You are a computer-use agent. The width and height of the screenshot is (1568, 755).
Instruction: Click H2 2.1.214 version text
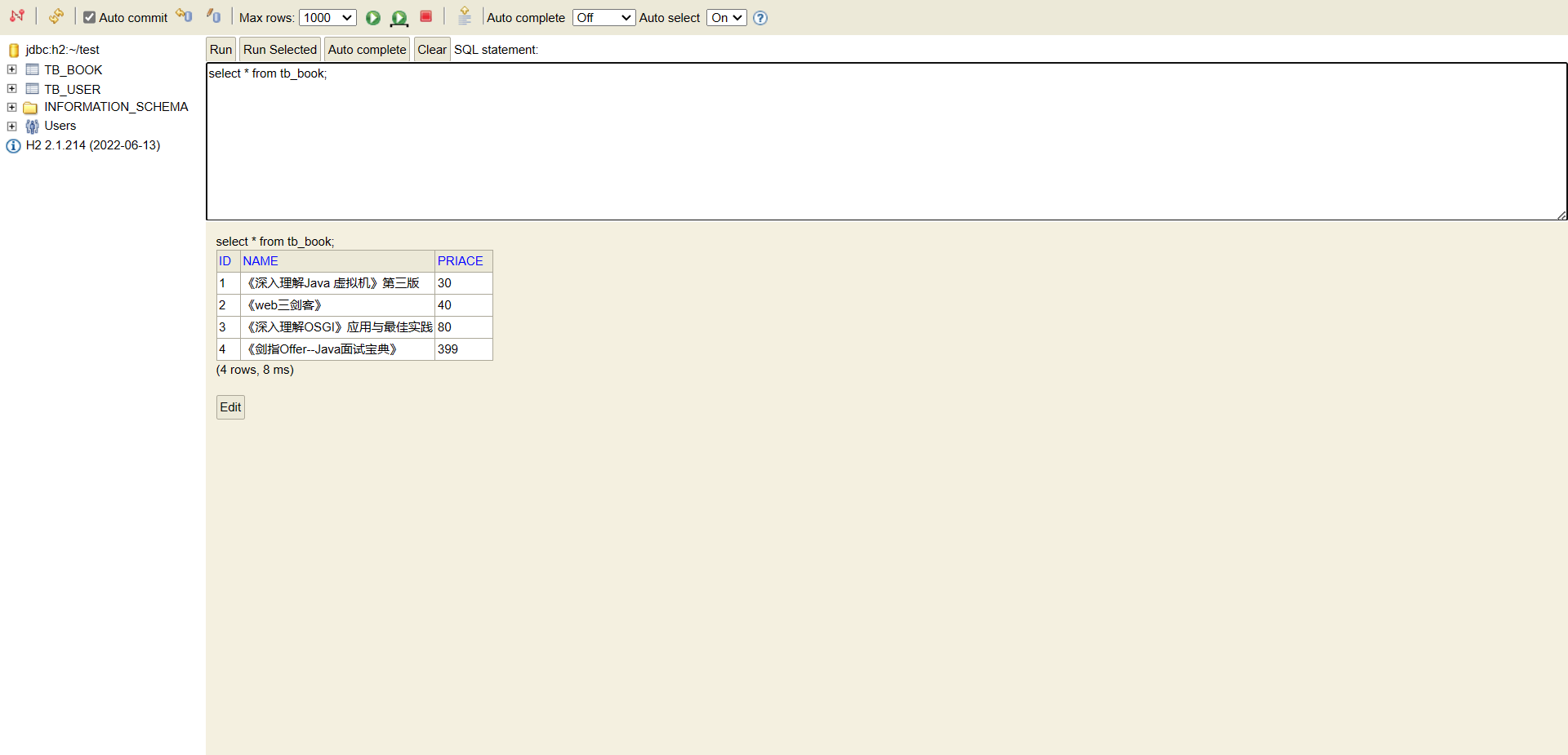pyautogui.click(x=93, y=145)
